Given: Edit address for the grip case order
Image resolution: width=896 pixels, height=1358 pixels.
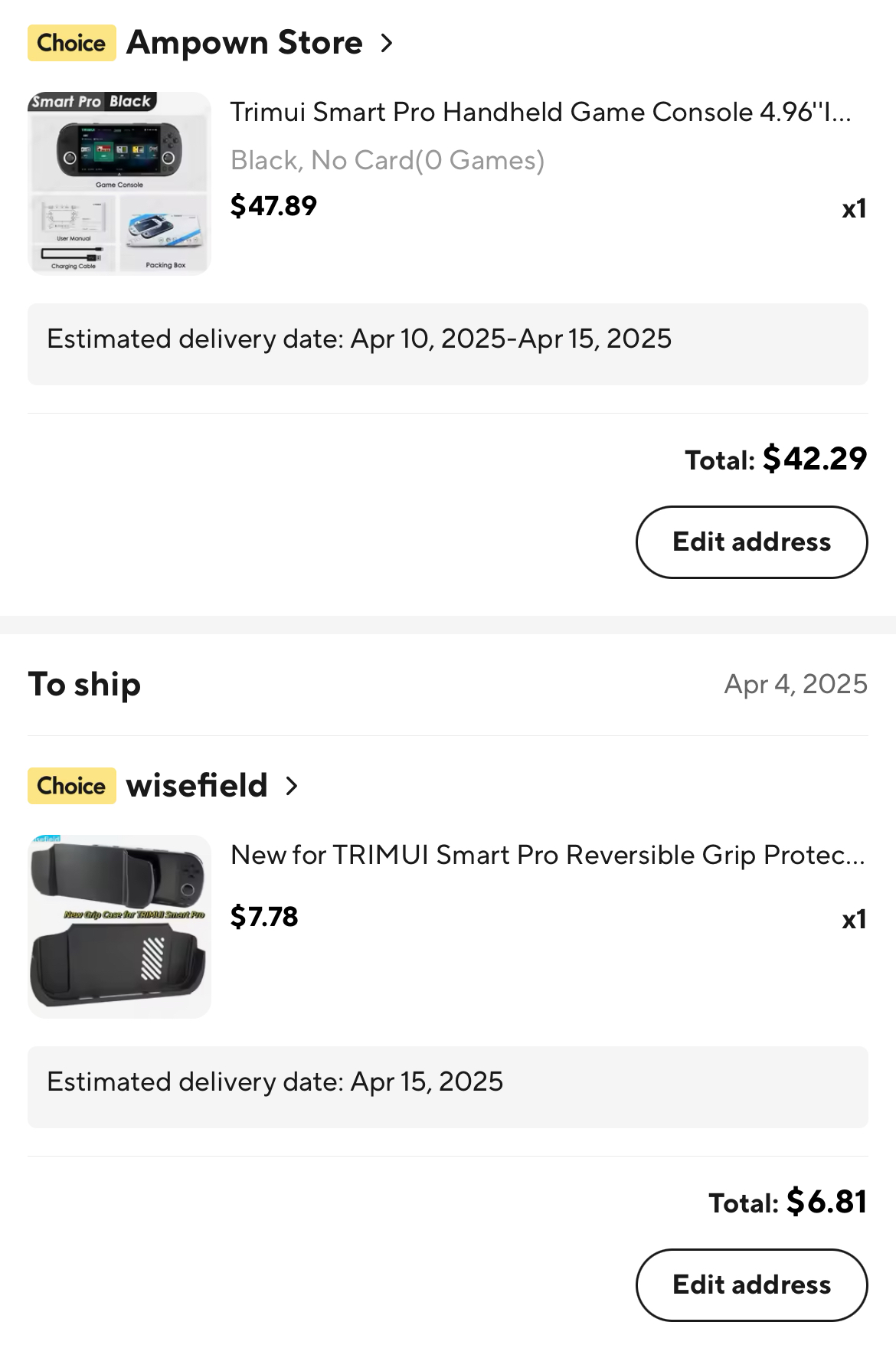Looking at the screenshot, I should (751, 1284).
